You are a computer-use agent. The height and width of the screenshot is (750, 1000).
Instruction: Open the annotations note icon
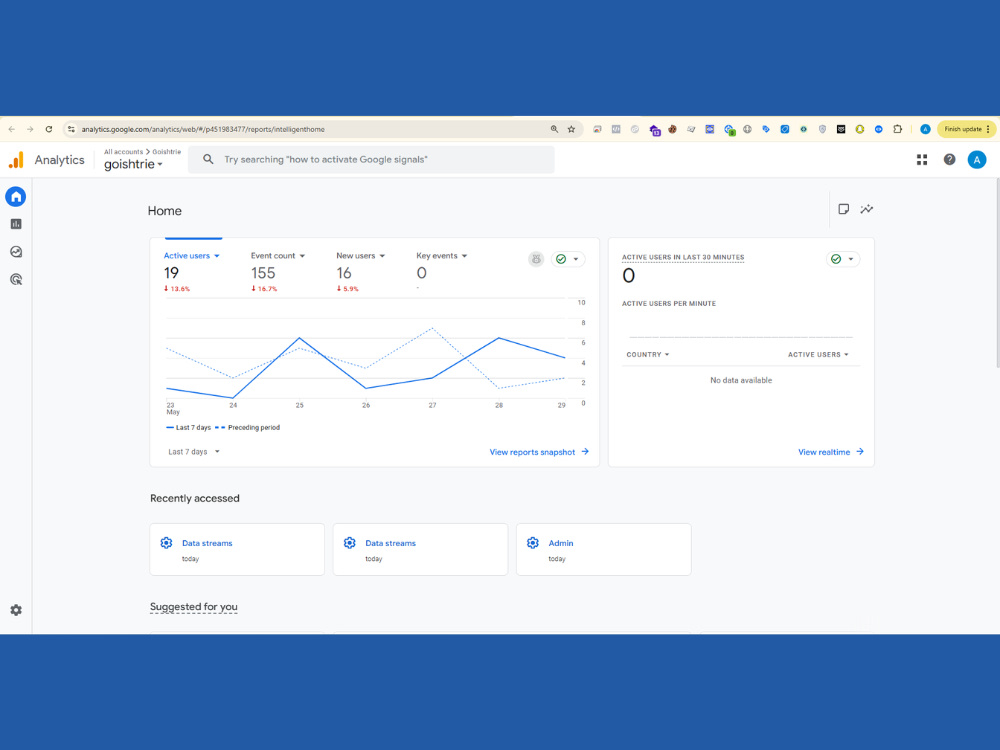(x=843, y=209)
